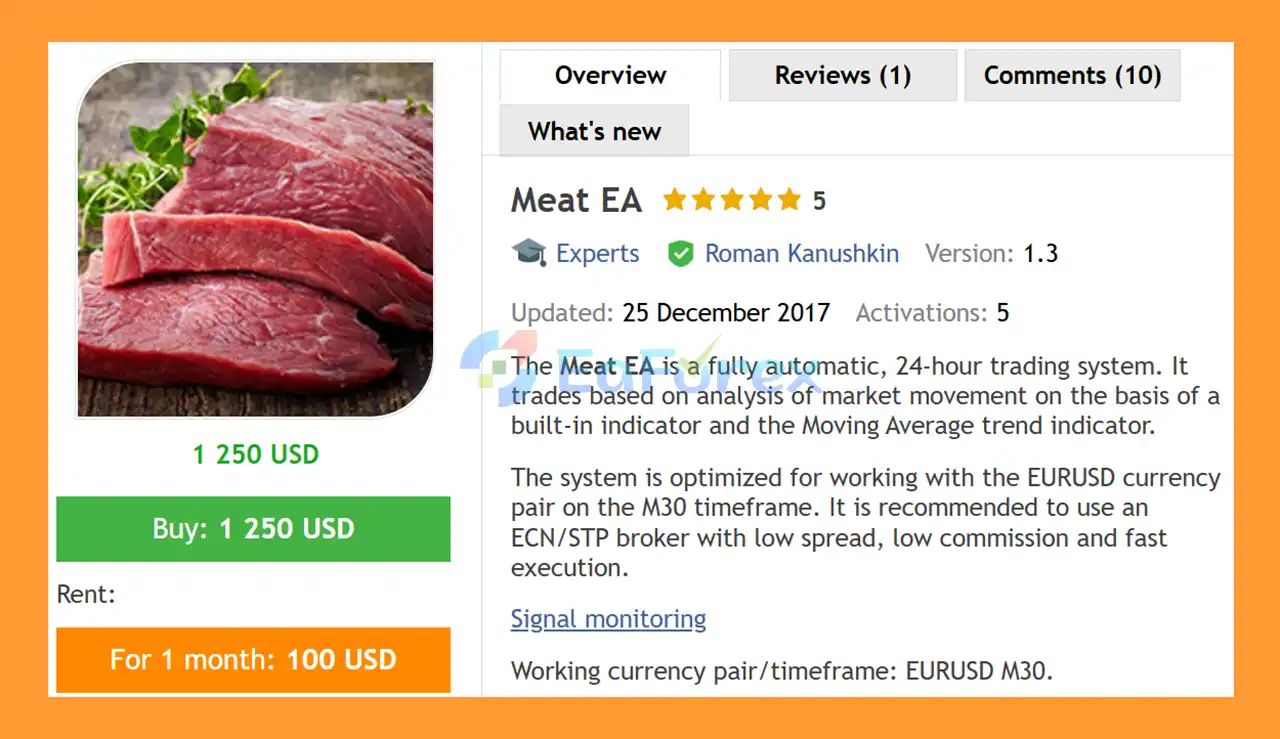This screenshot has height=739, width=1280.
Task: Click the middle rating star
Action: point(731,199)
